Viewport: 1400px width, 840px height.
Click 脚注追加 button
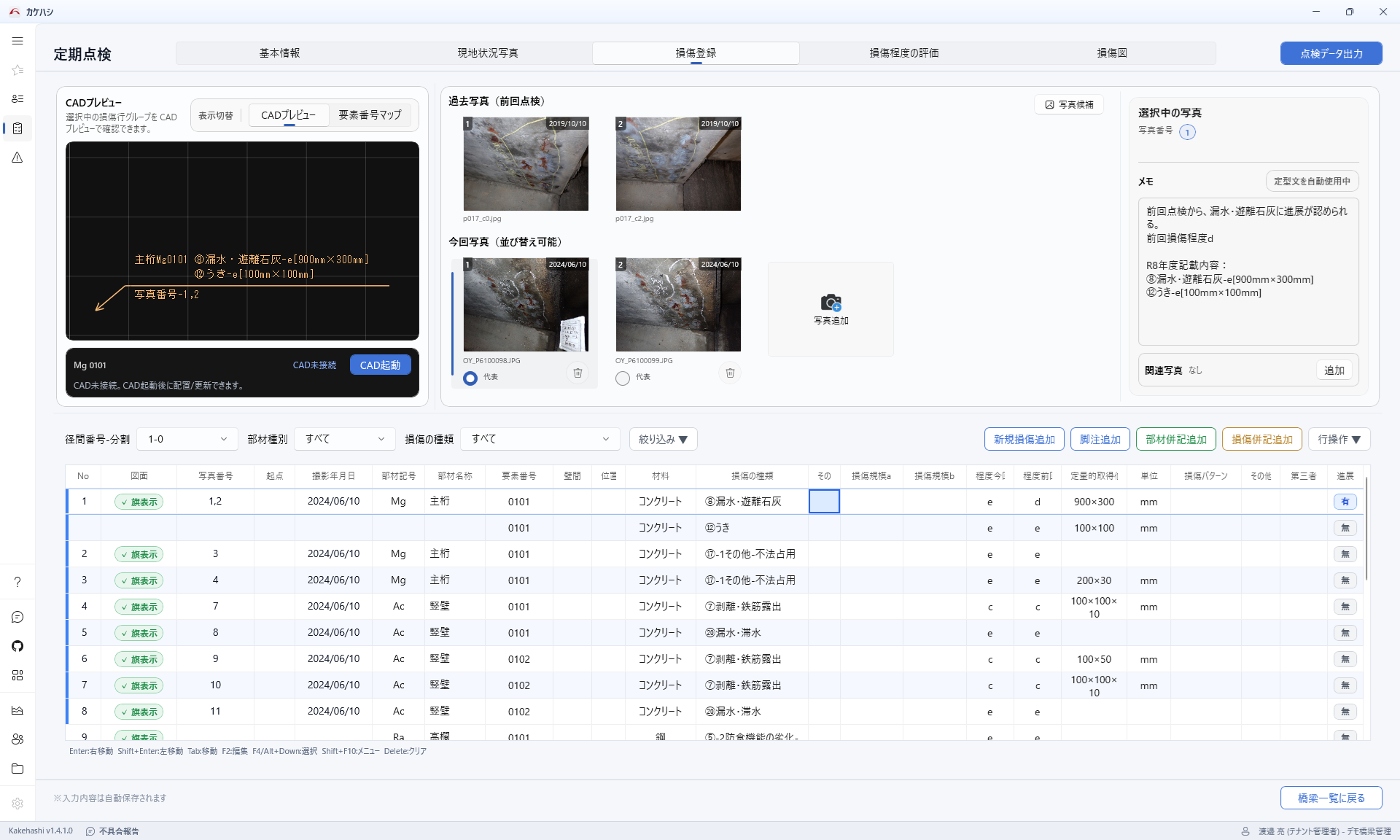1100,439
